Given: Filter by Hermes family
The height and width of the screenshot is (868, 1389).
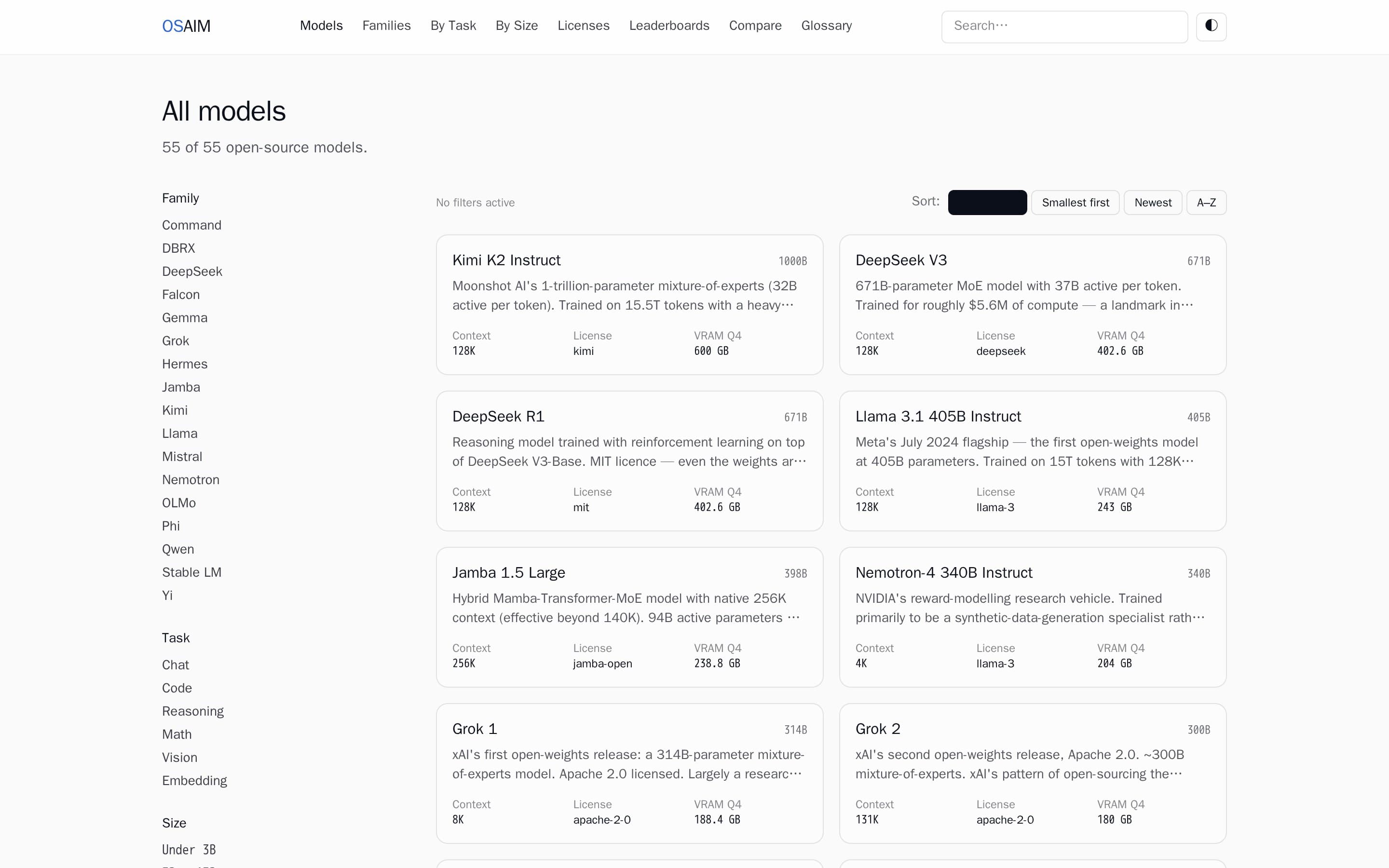Looking at the screenshot, I should point(185,364).
